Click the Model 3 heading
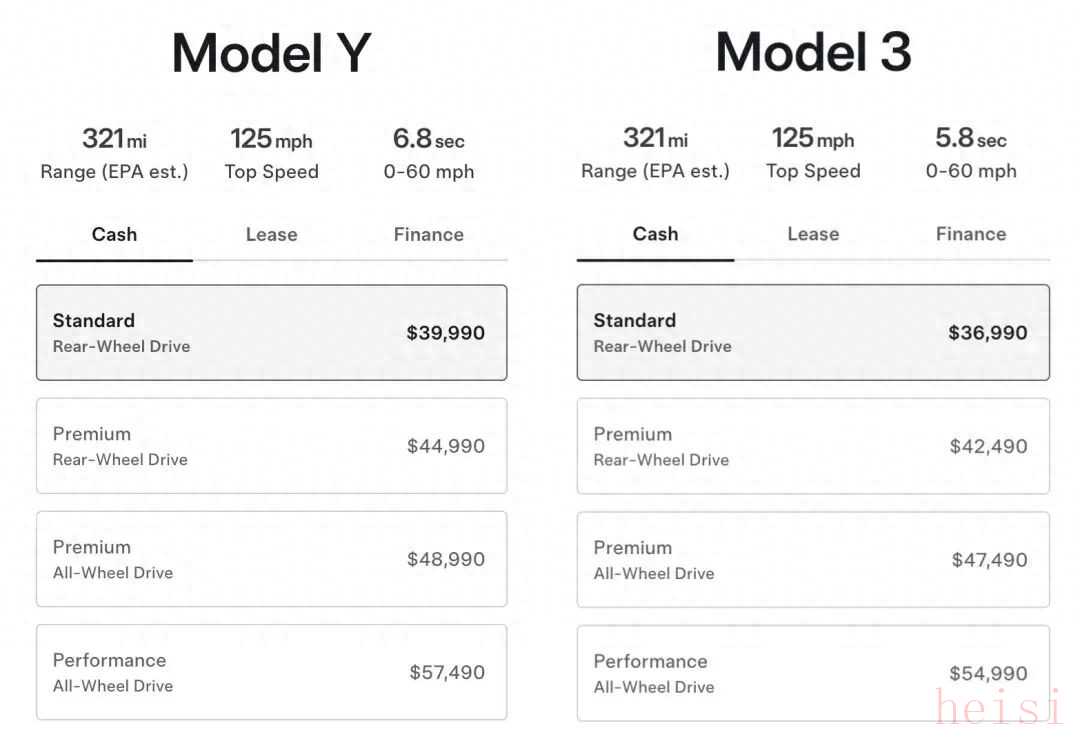1080x737 pixels. 813,52
